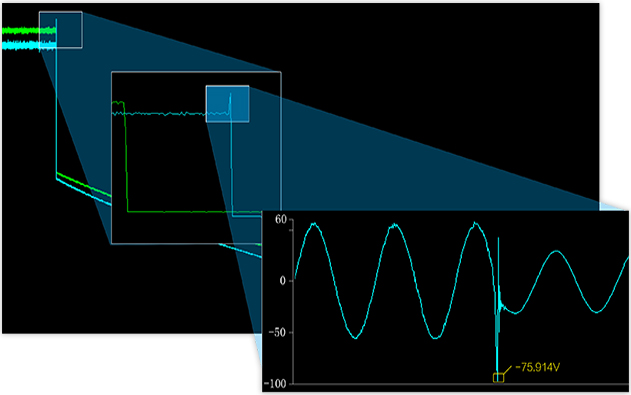Viewport: 631px width, 395px height.
Task: Click the -50 label on the voltage axis
Action: coord(277,333)
